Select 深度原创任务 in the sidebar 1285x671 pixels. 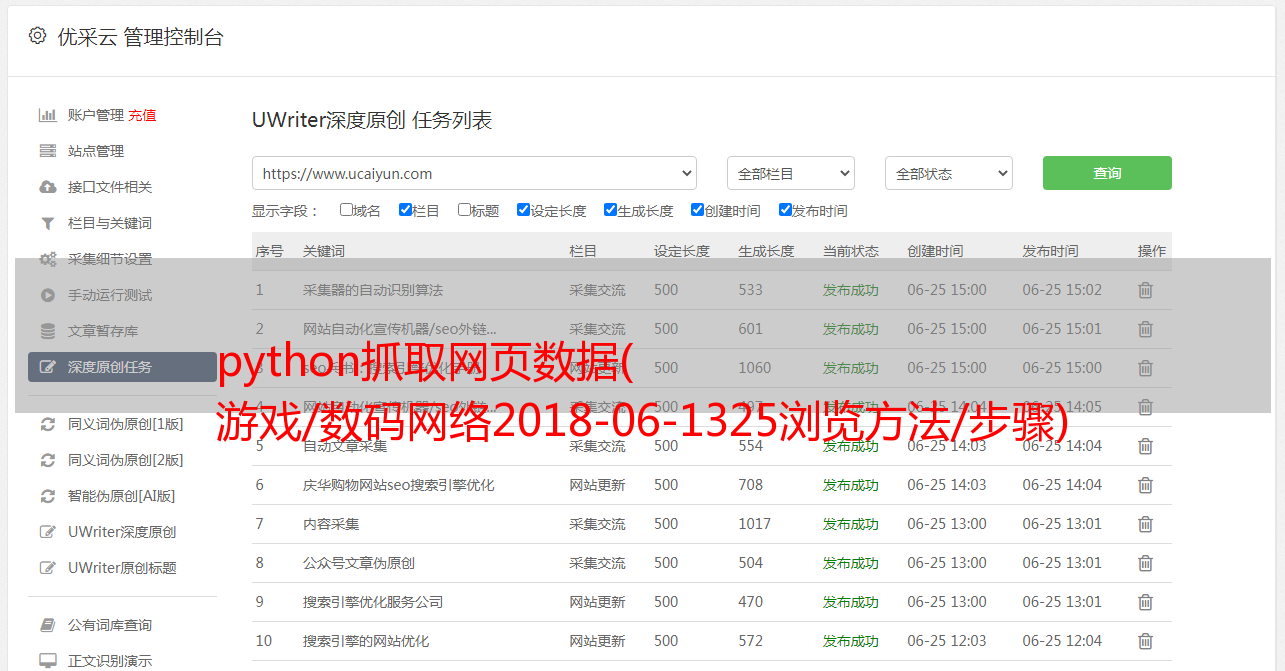[x=122, y=367]
